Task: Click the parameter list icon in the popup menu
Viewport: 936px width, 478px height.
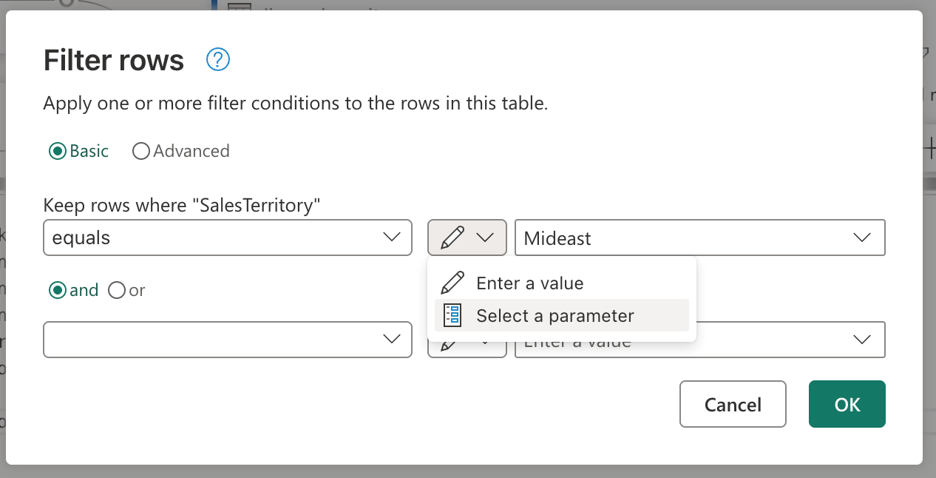Action: click(x=452, y=316)
